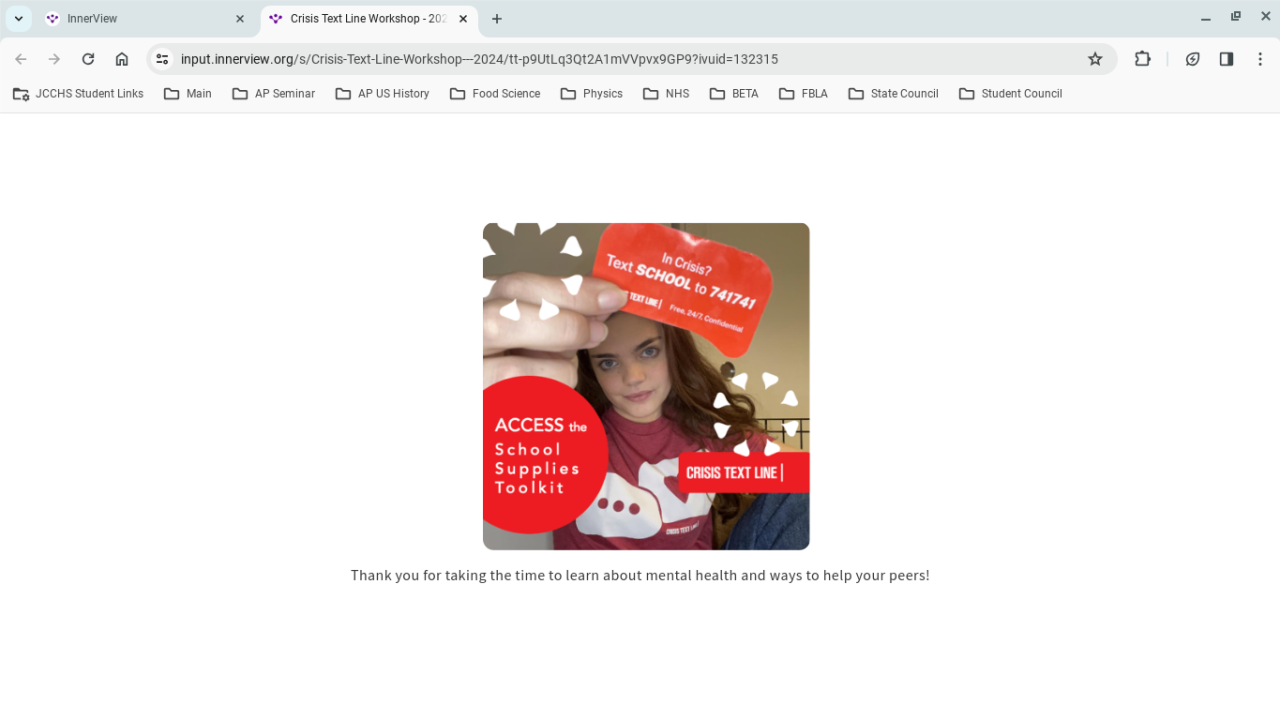1280x719 pixels.
Task: Go to the home page
Action: click(122, 59)
